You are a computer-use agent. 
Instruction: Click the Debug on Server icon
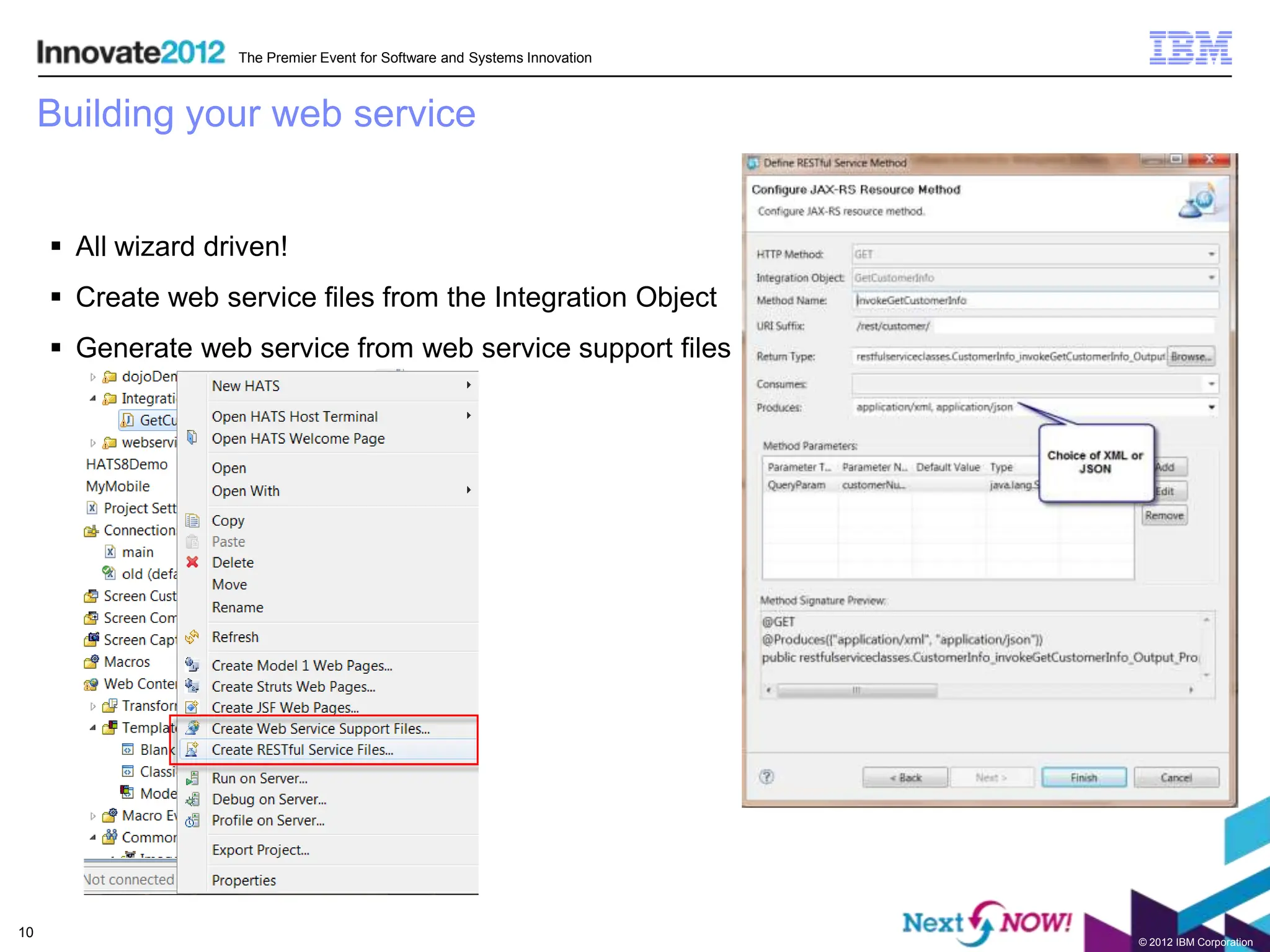click(192, 799)
